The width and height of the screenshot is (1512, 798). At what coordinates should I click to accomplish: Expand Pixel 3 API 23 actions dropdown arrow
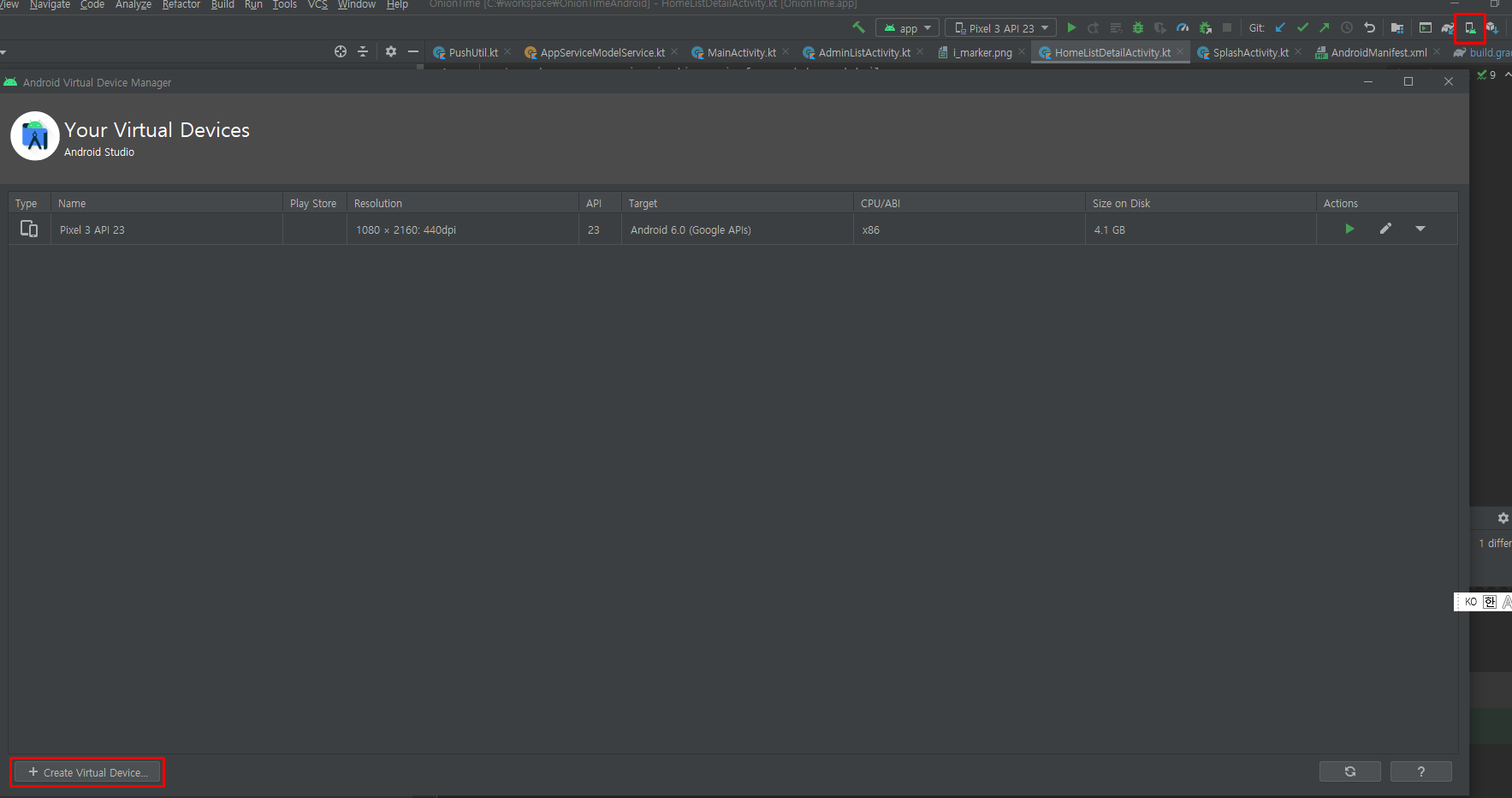tap(1420, 229)
